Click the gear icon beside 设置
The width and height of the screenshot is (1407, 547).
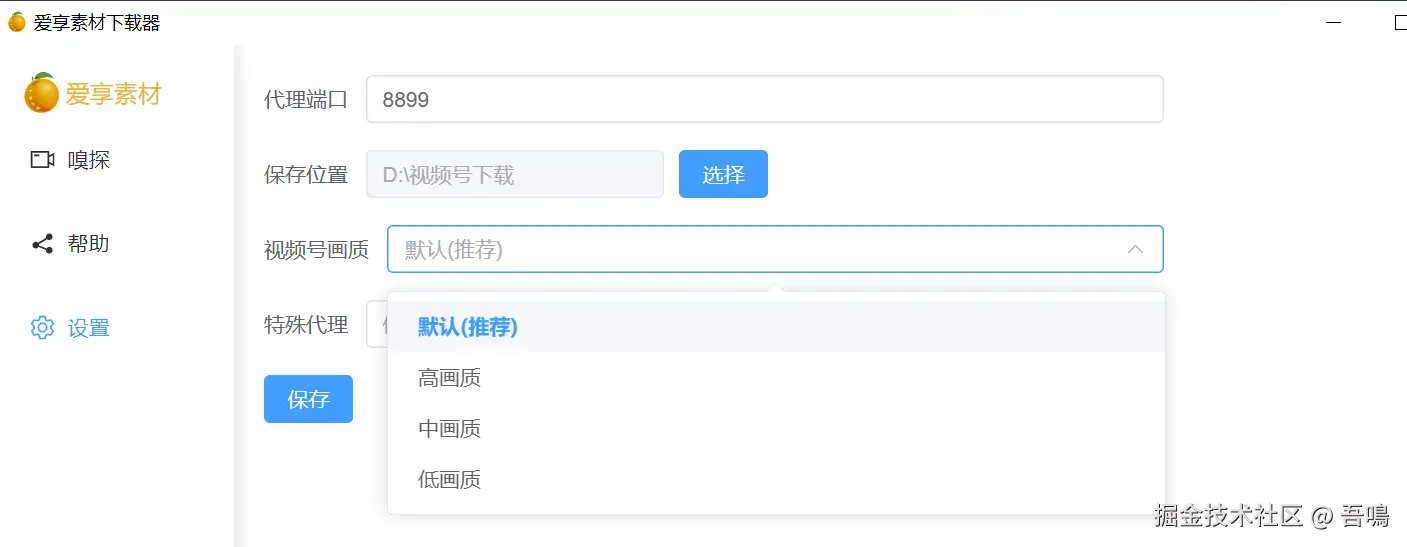pos(42,328)
